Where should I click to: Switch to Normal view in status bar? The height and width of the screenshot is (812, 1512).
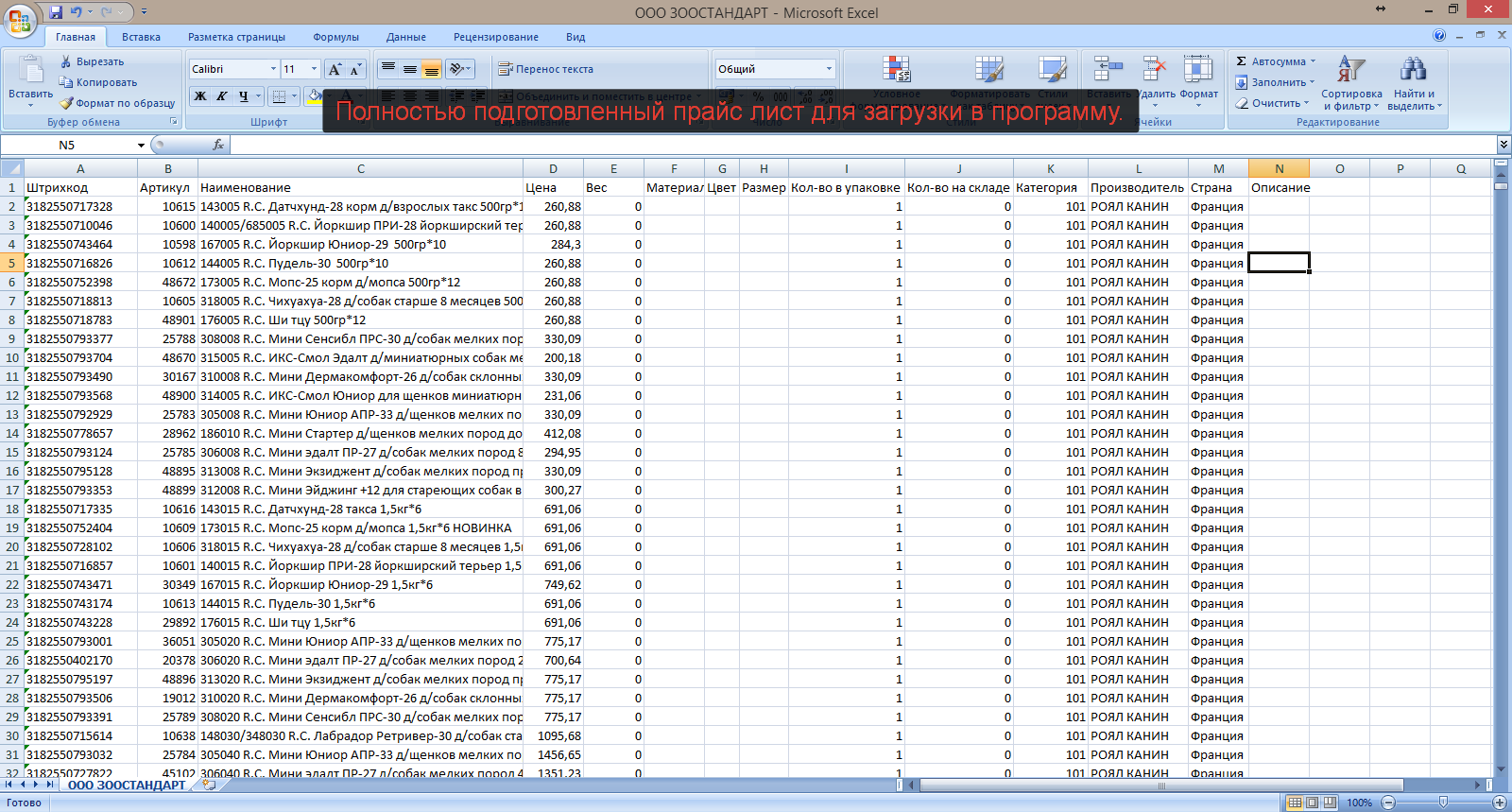tap(1295, 803)
